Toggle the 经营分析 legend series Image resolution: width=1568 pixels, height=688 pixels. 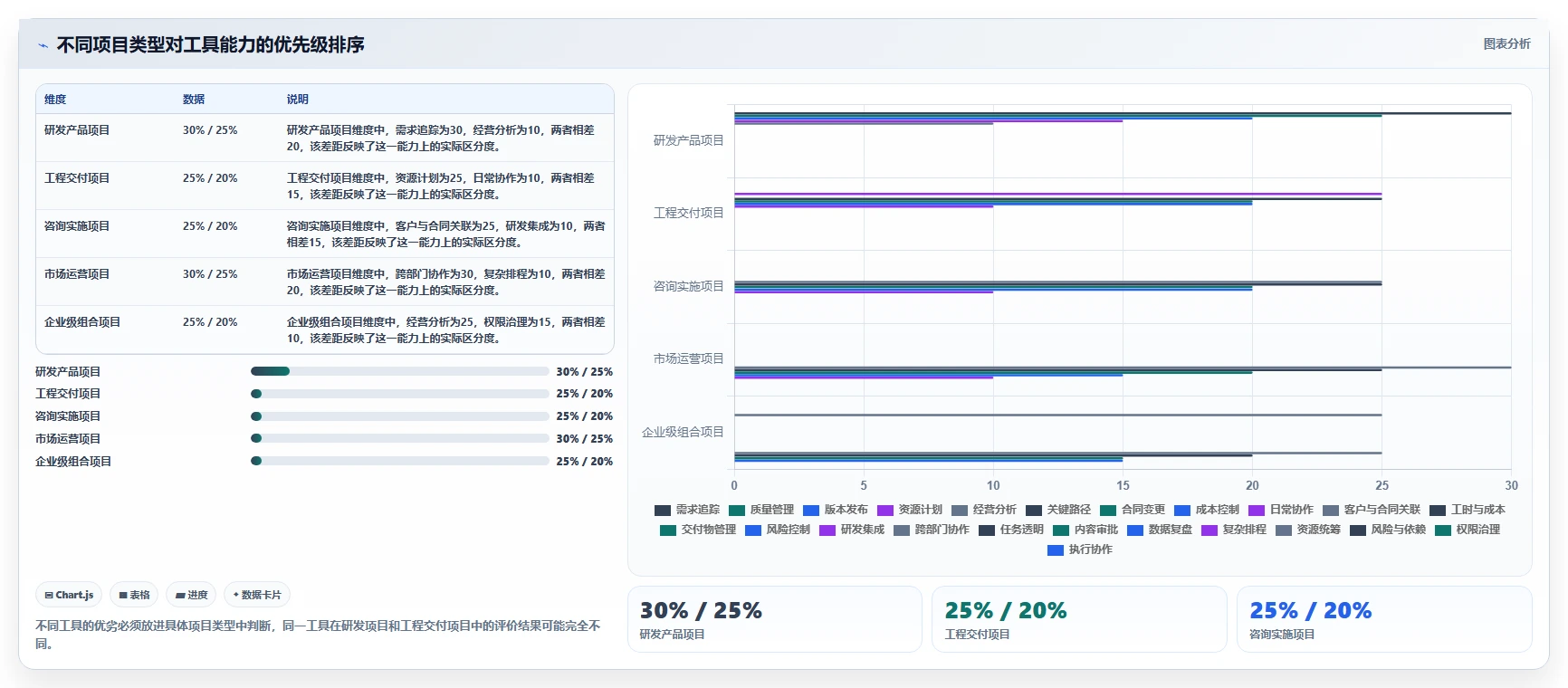(984, 510)
